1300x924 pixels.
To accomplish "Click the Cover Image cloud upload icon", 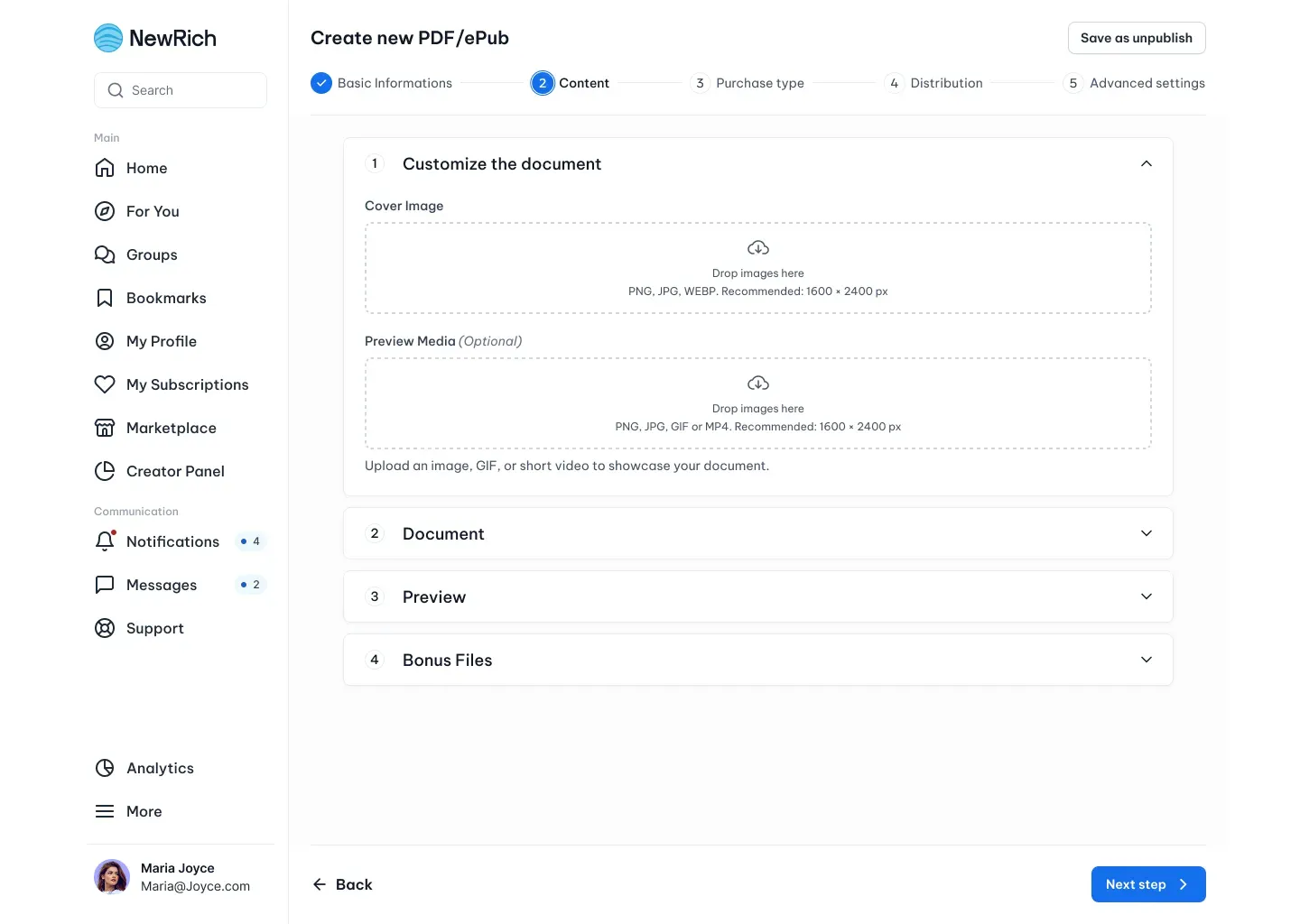I will tap(758, 247).
